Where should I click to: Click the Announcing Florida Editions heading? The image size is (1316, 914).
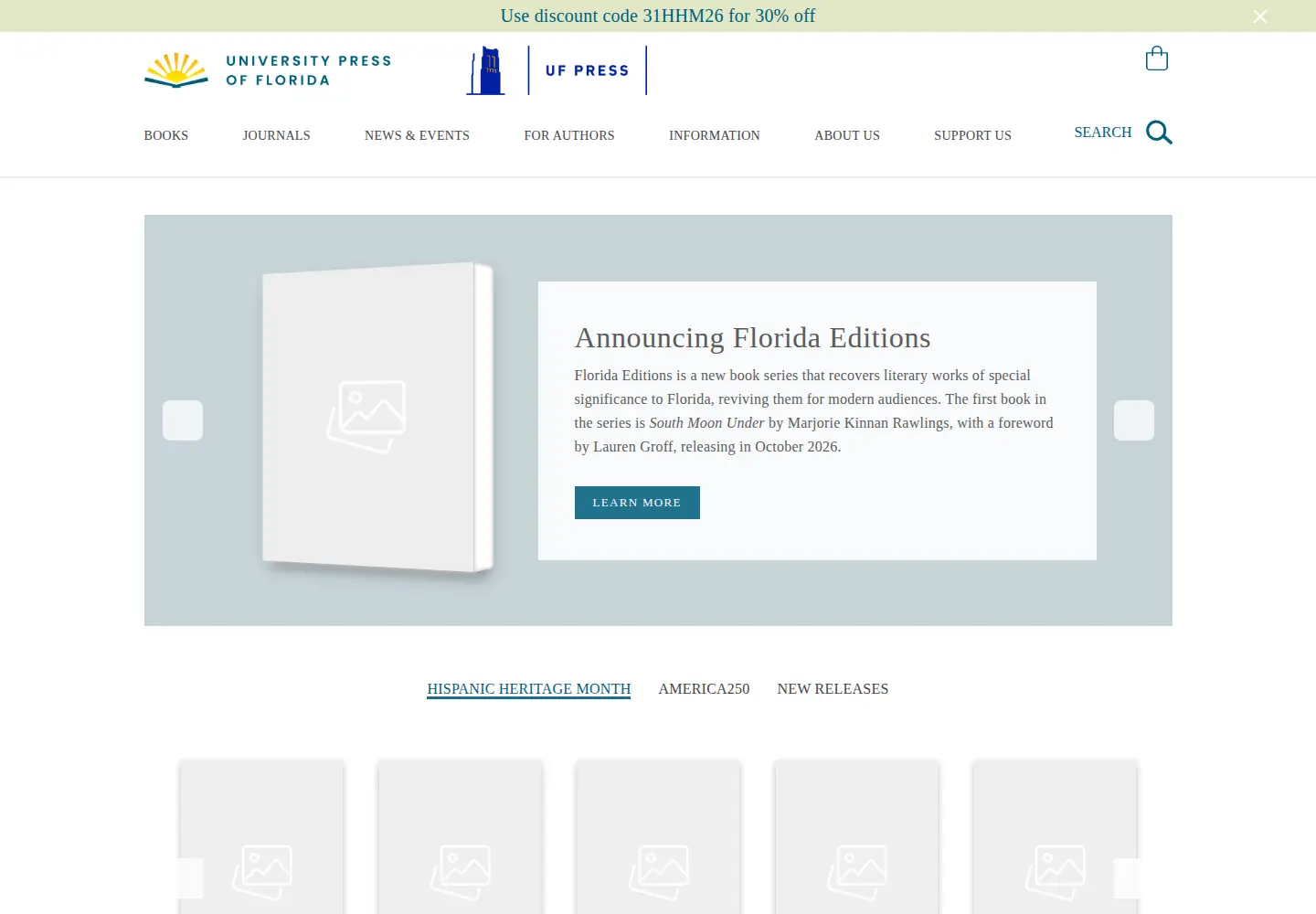click(x=753, y=338)
